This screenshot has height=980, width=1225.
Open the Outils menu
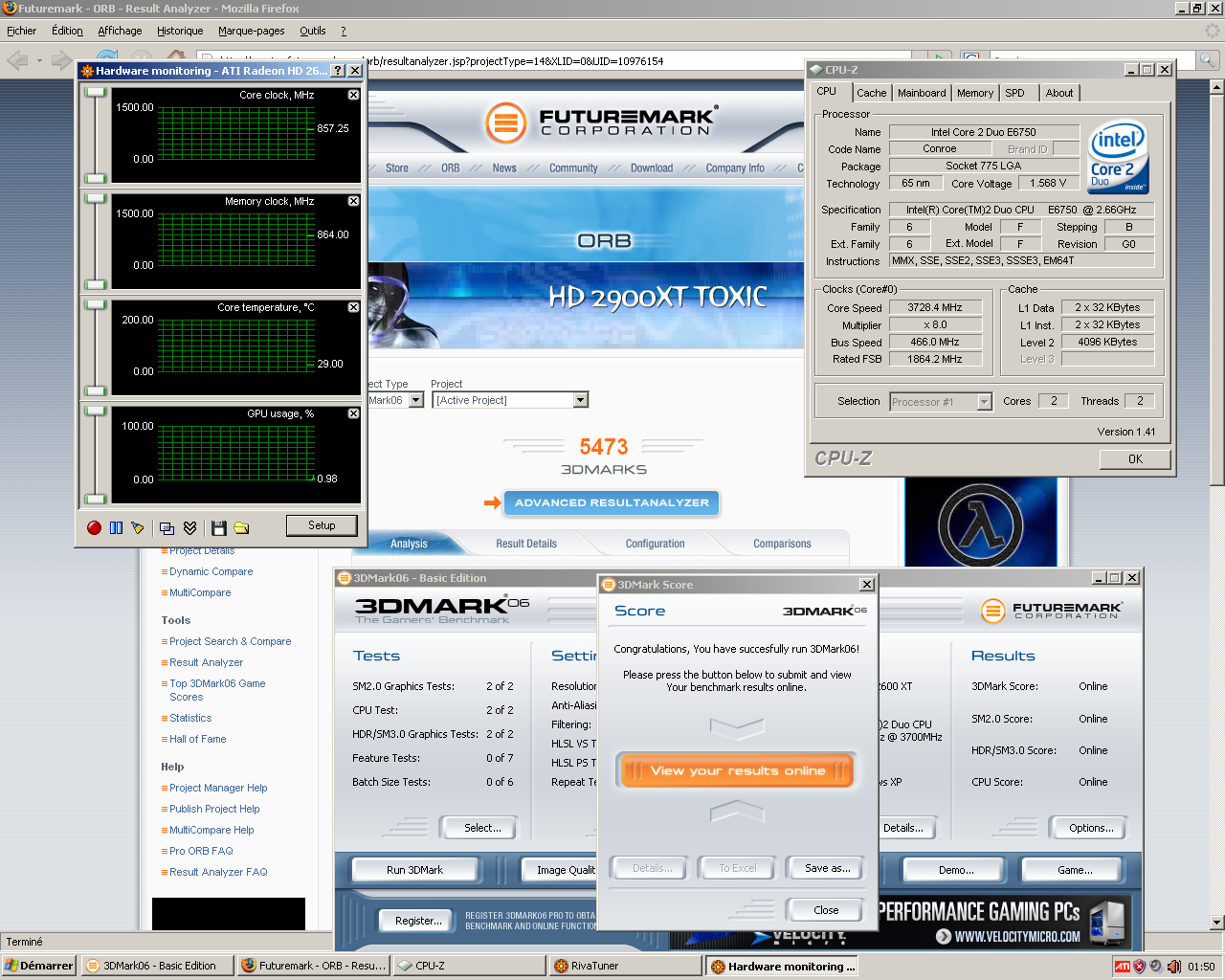pyautogui.click(x=313, y=31)
